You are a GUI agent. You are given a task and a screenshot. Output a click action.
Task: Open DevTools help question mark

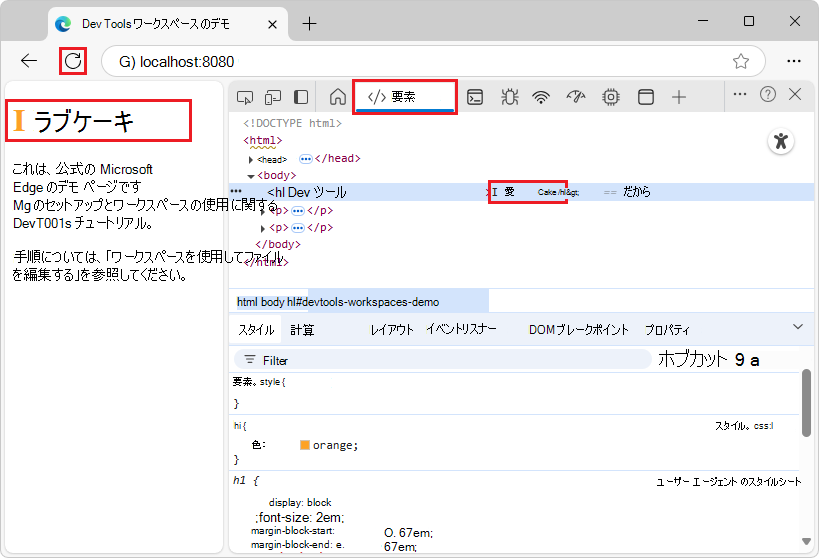tap(768, 94)
